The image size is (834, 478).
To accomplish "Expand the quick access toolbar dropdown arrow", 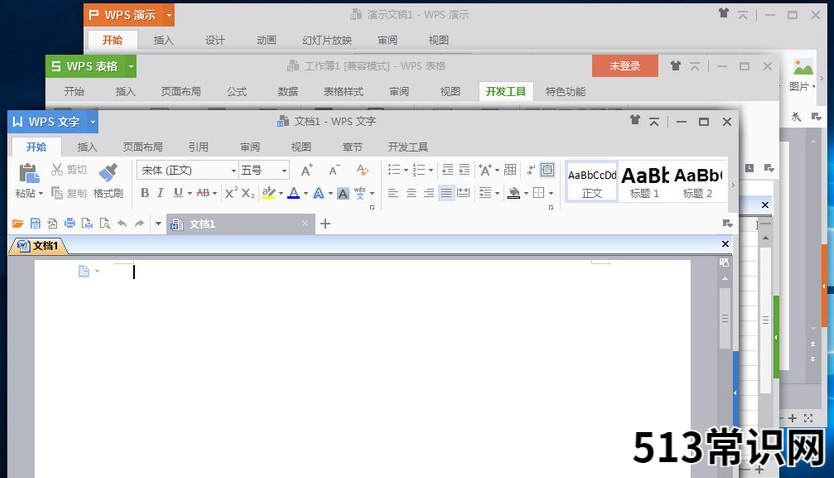I will click(158, 224).
